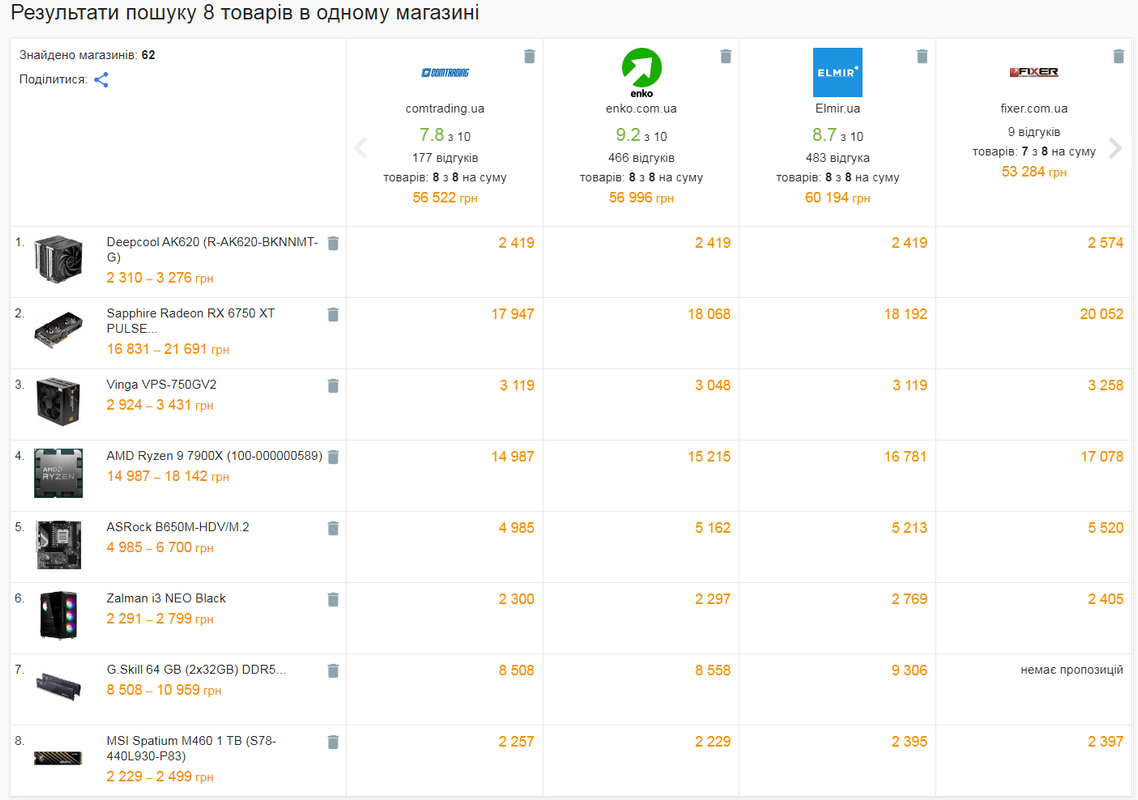Delete fixer.com.ua store column
Viewport: 1138px width, 800px height.
tap(1118, 56)
